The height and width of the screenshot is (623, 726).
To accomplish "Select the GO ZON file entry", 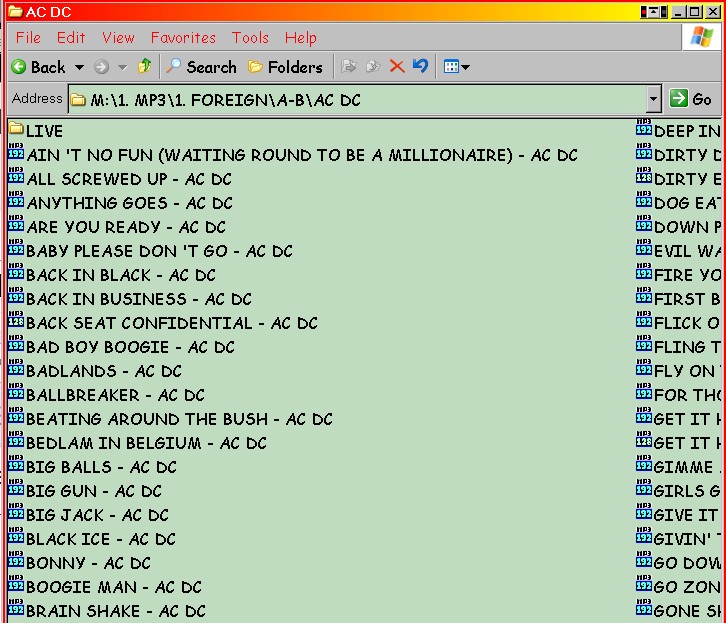I will (678, 587).
